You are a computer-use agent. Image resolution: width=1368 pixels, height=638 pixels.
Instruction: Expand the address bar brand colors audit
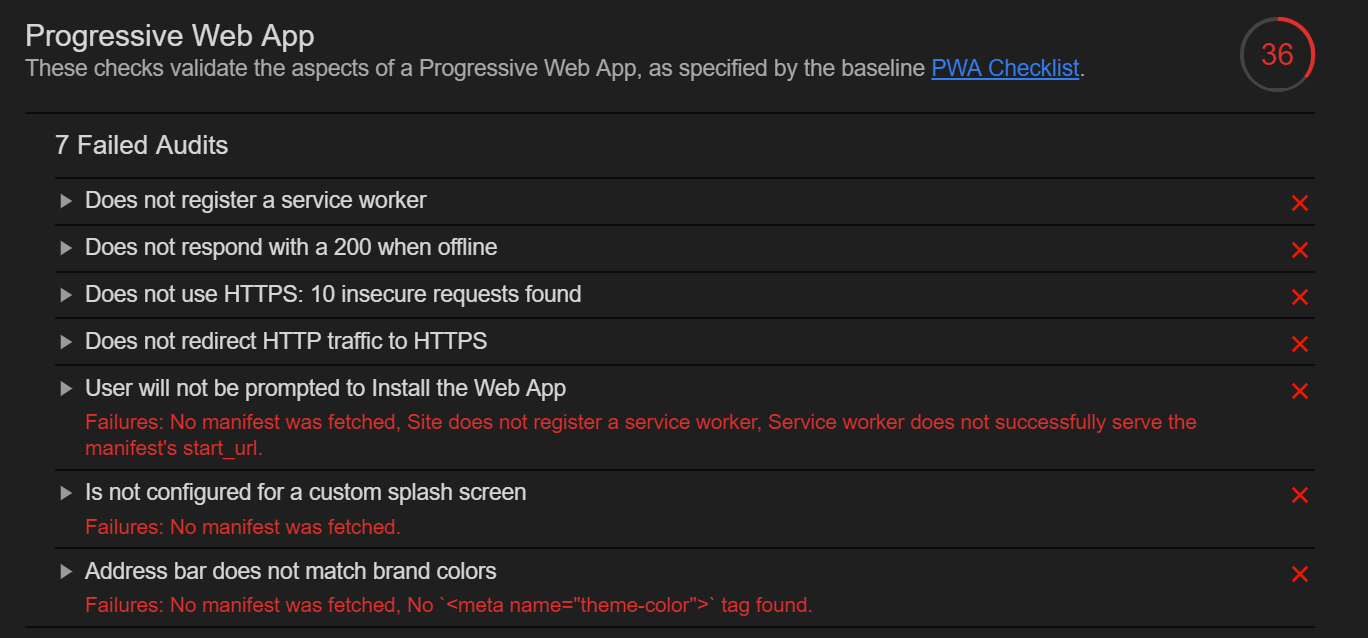(x=66, y=571)
